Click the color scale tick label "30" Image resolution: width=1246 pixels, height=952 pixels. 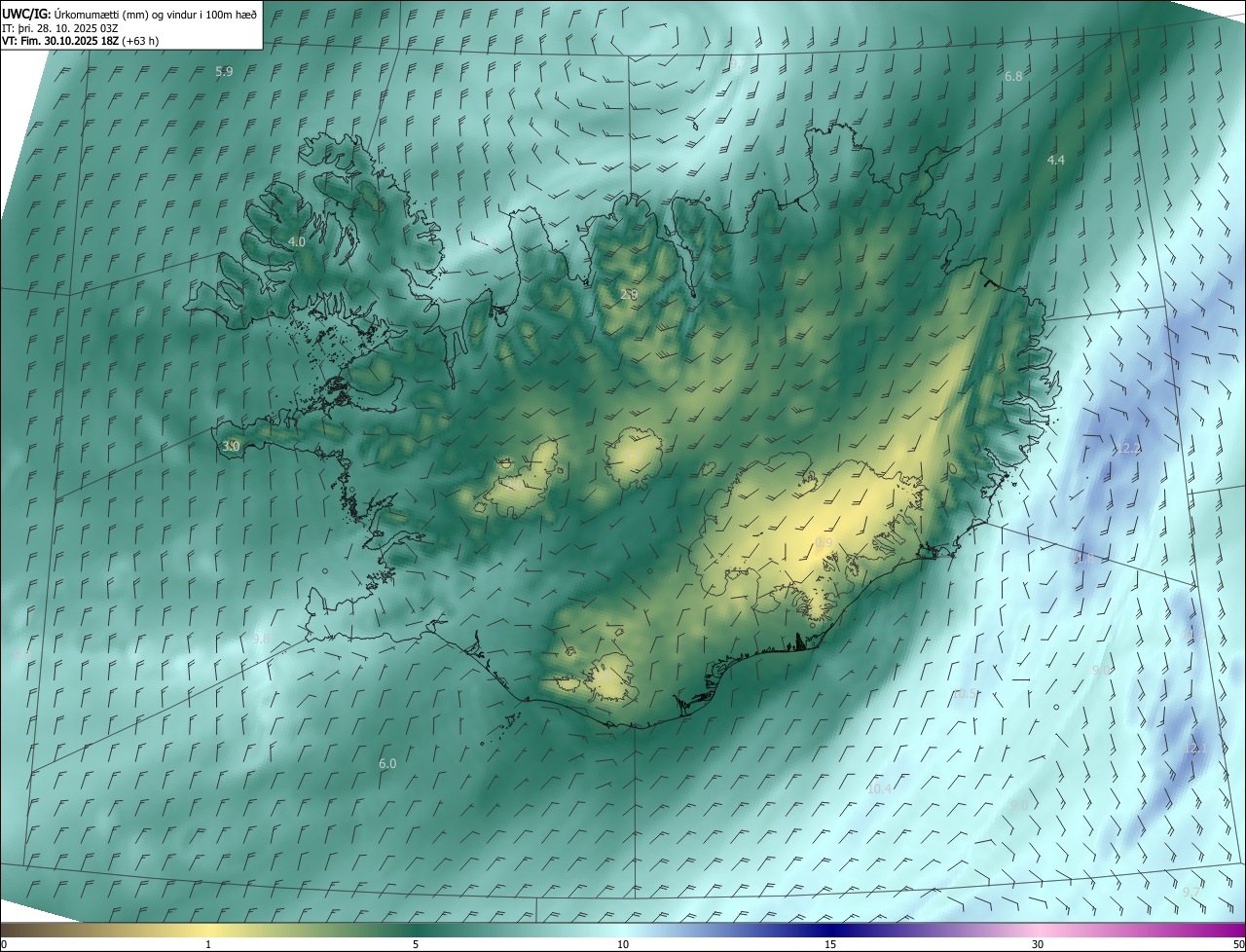[x=1038, y=944]
